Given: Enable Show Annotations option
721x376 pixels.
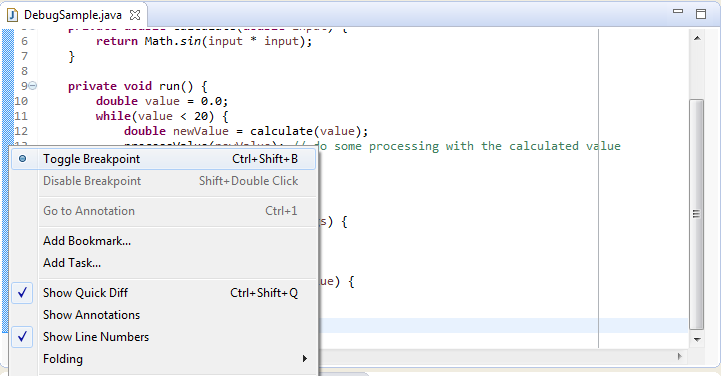Looking at the screenshot, I should click(x=163, y=315).
